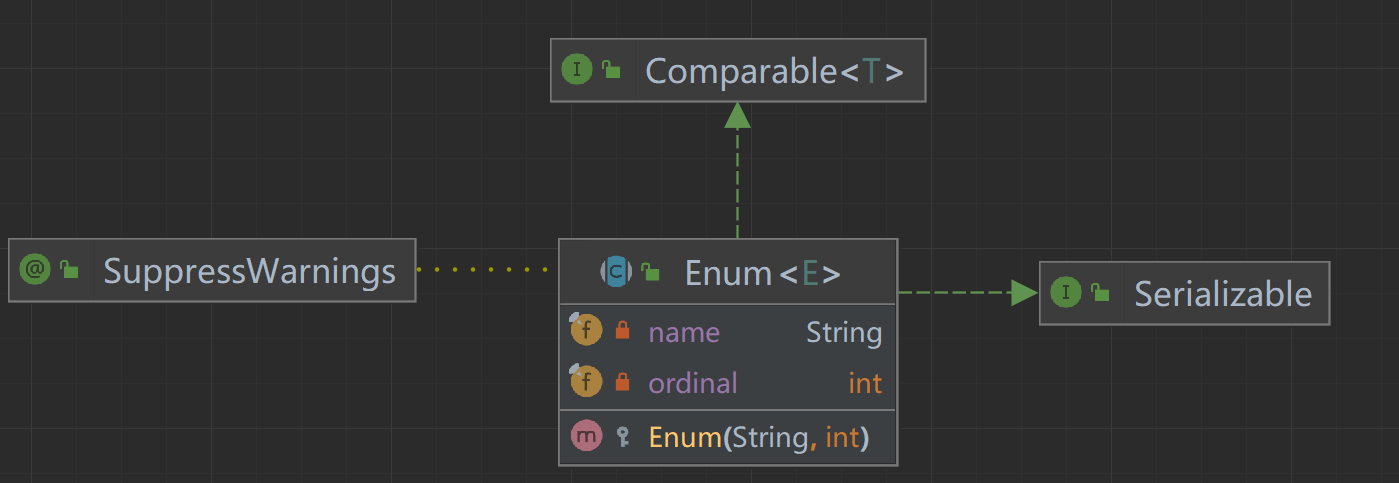
Task: Click the field icon next to name
Action: point(586,331)
